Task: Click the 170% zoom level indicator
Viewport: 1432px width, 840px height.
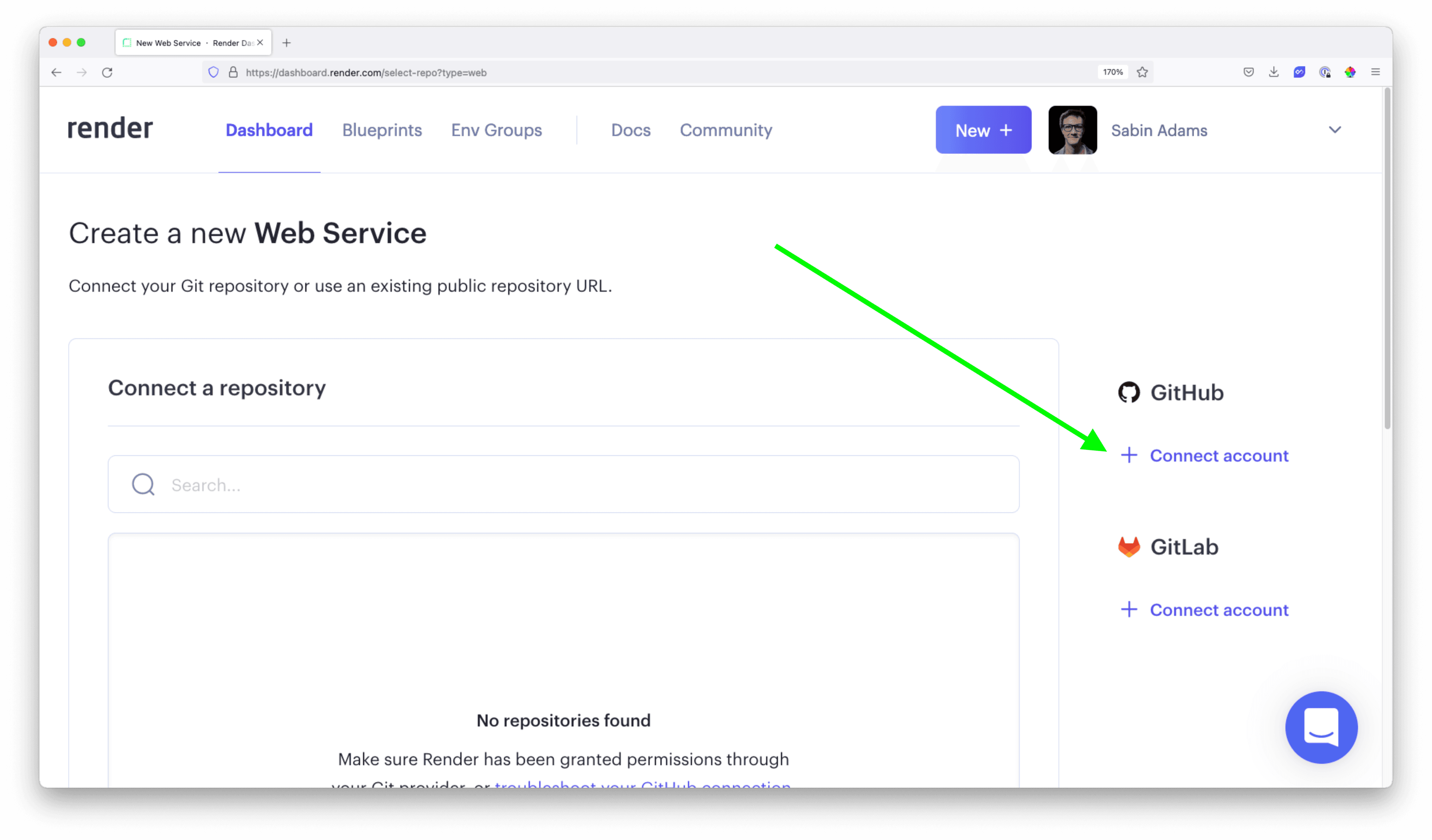Action: 1113,72
